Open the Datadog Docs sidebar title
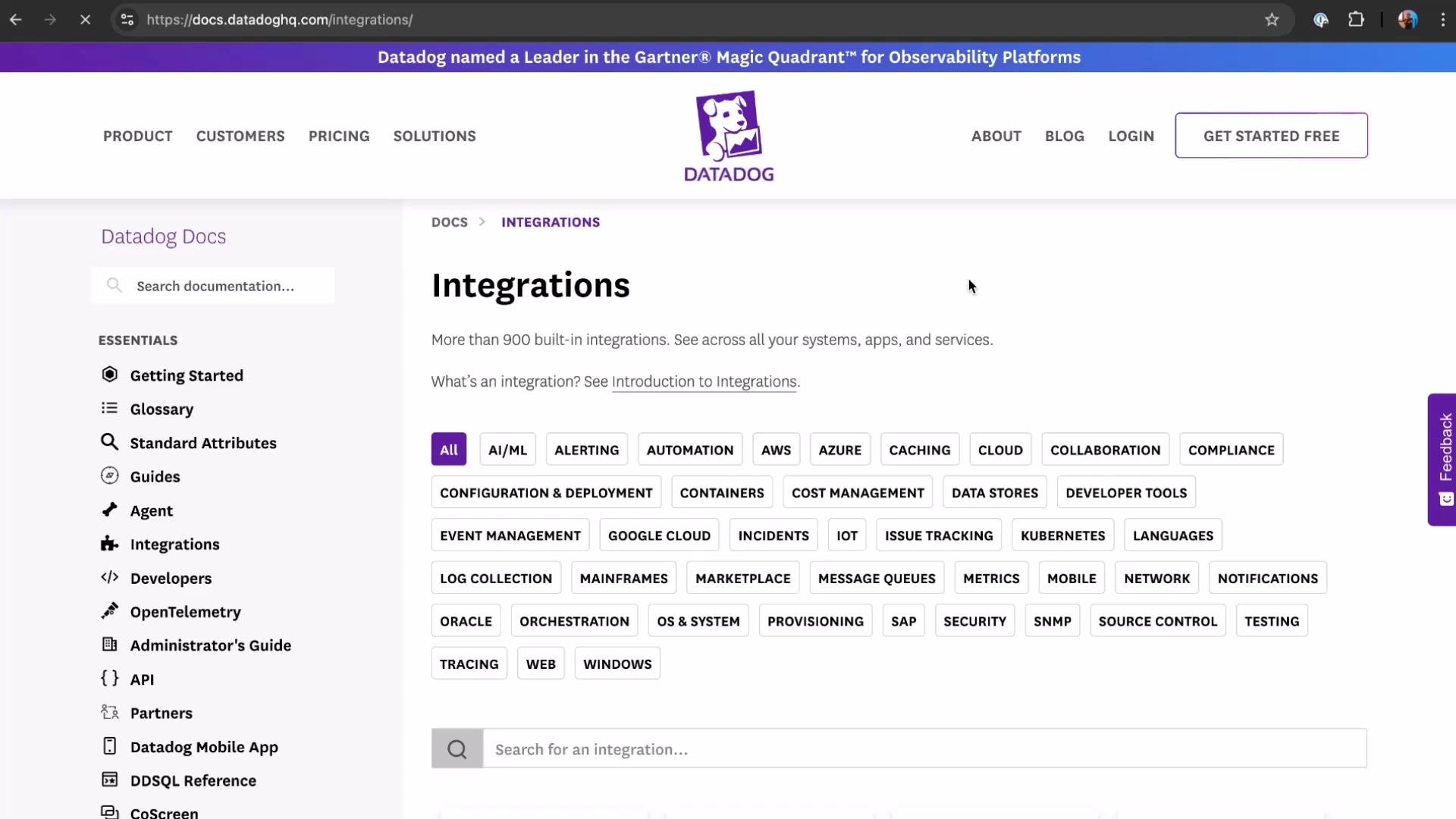 point(164,237)
